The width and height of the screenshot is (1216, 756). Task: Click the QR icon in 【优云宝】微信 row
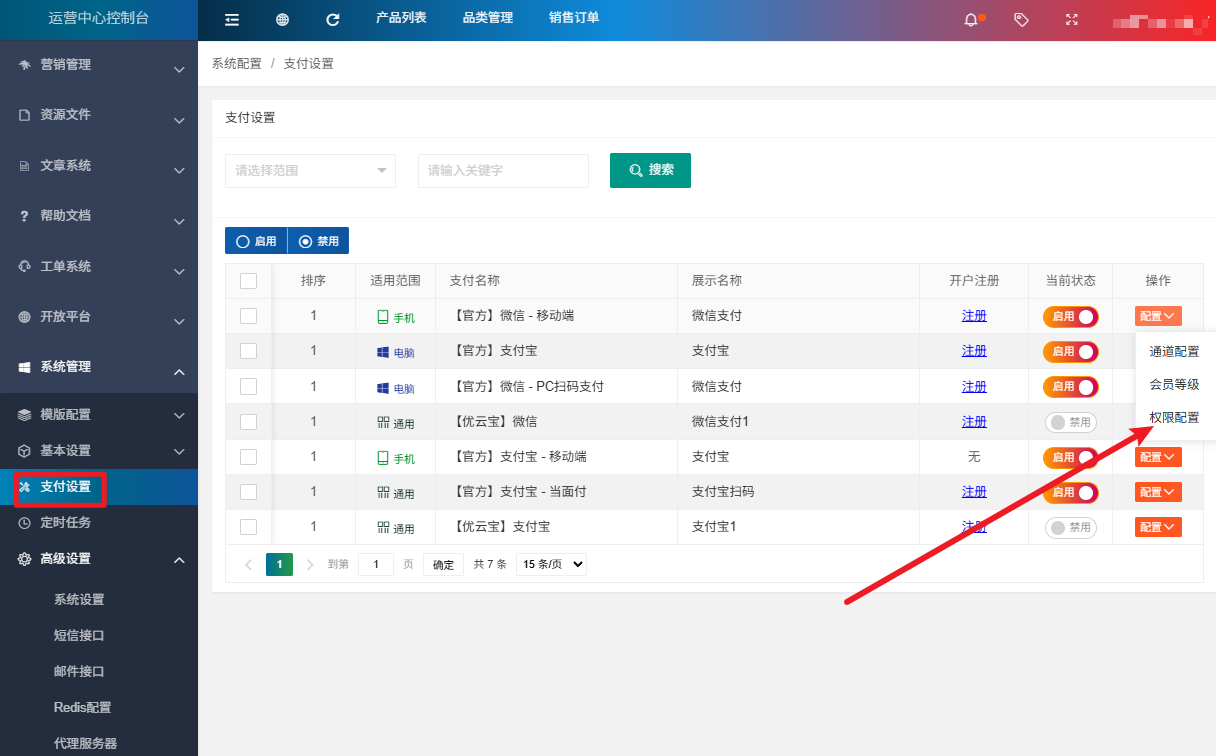tap(382, 423)
